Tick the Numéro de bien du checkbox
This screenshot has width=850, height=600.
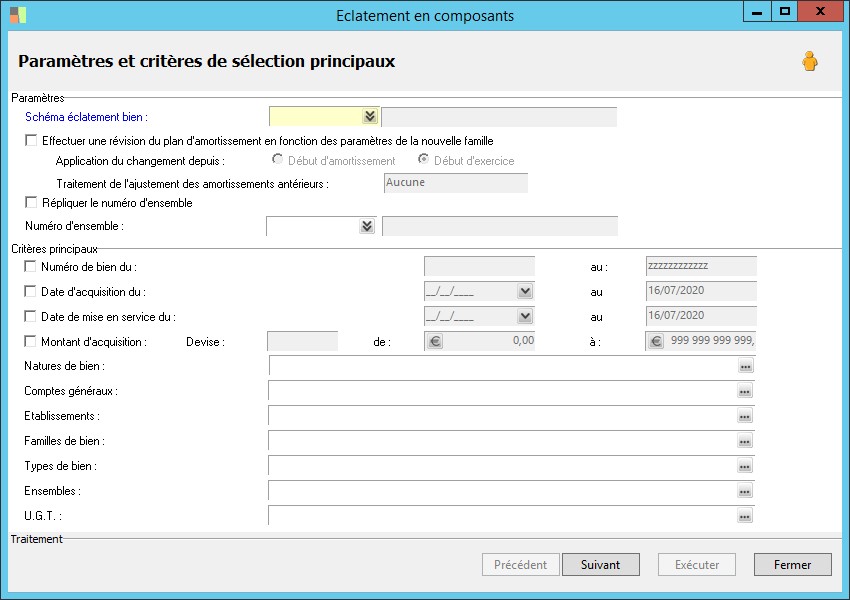point(31,267)
